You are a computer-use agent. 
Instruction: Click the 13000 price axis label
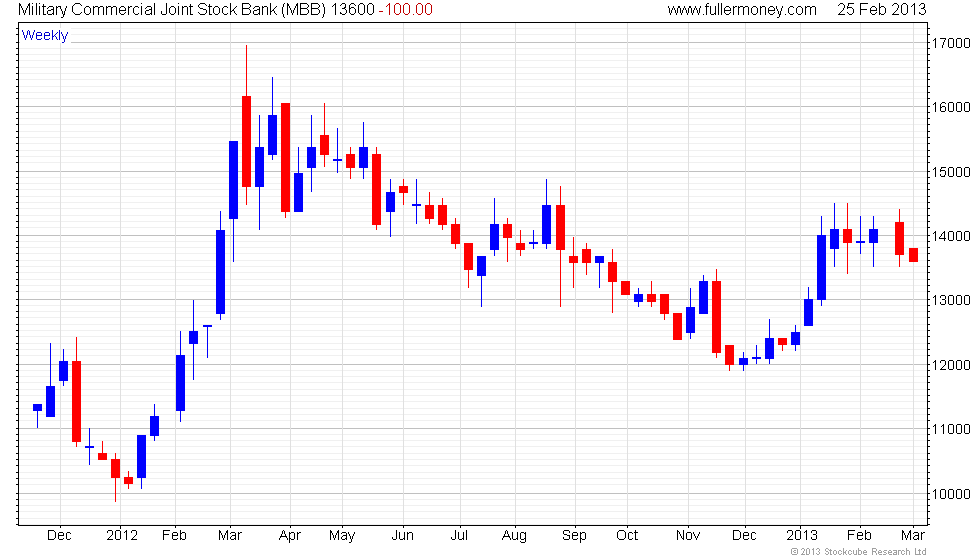[951, 300]
